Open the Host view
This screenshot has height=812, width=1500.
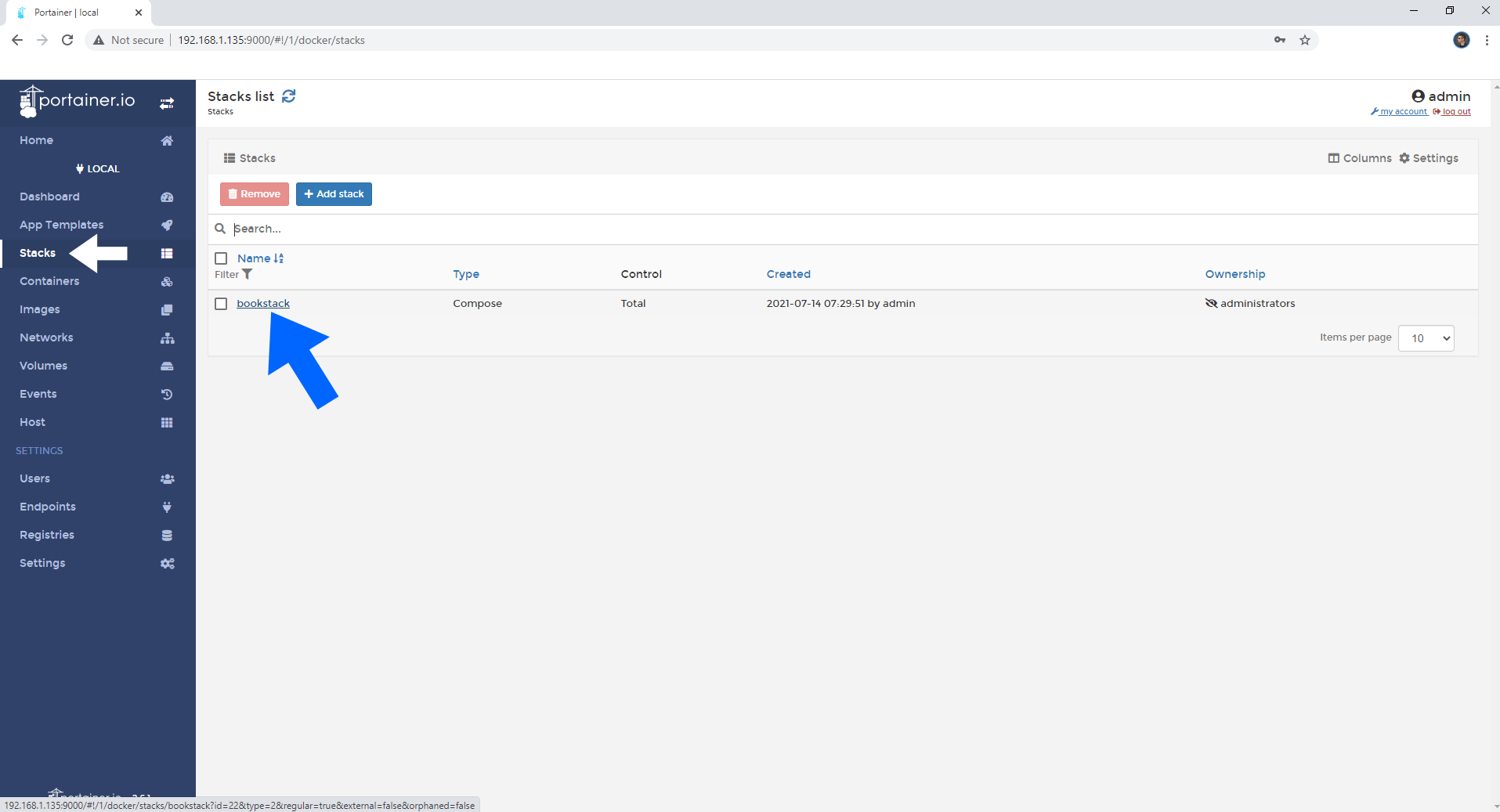coord(31,422)
